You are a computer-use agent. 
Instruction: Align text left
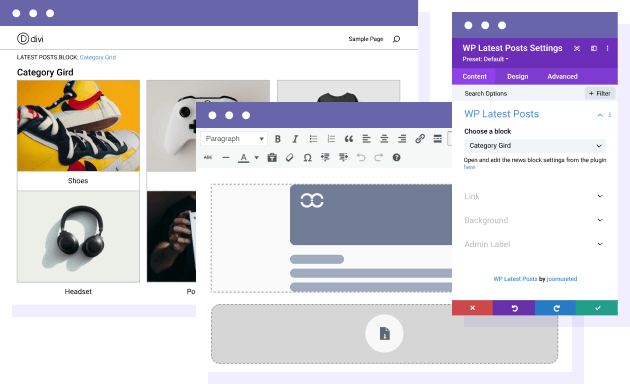pos(366,139)
